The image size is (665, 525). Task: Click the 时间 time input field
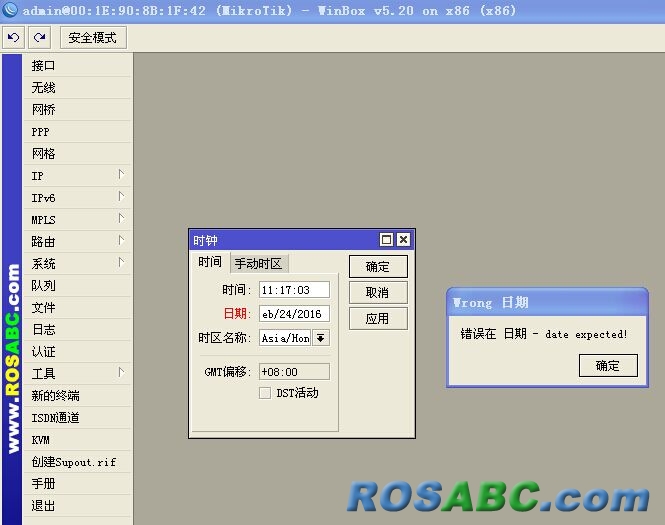click(294, 290)
